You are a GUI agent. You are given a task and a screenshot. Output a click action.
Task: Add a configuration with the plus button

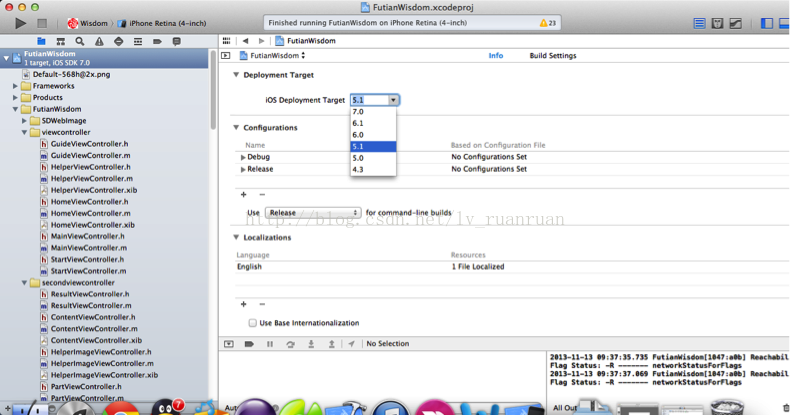(243, 194)
